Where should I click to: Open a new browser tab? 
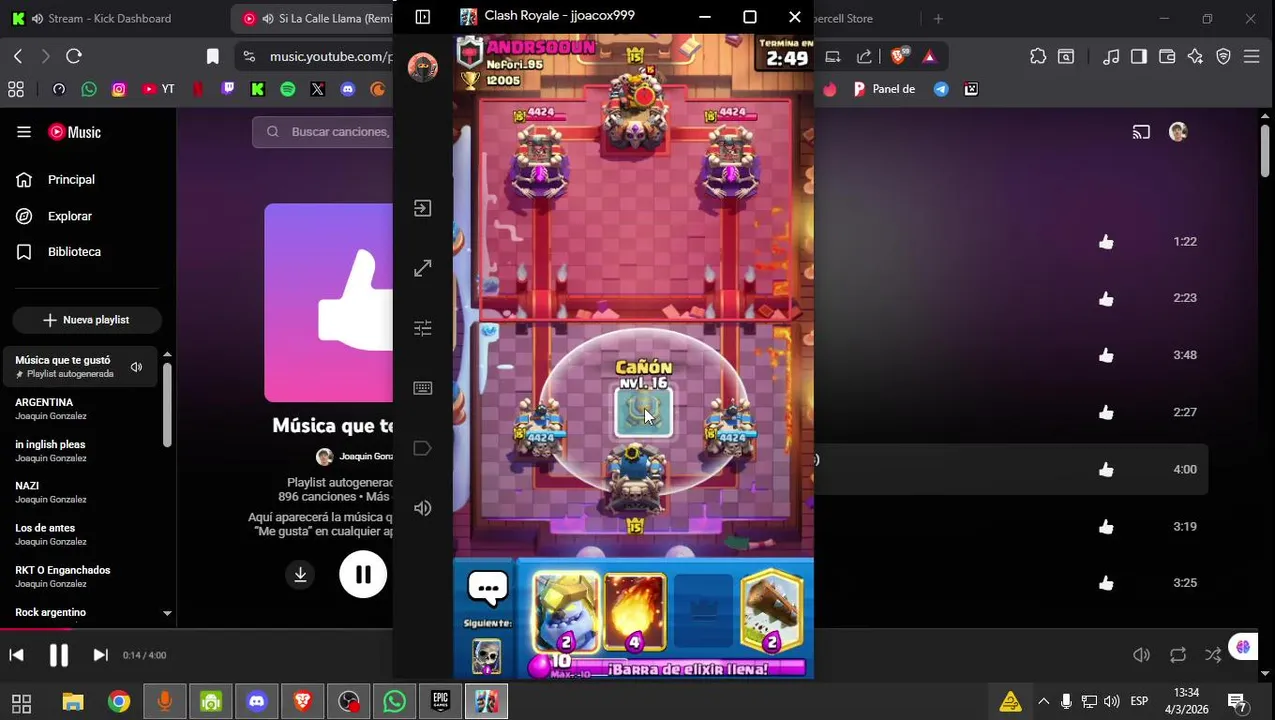click(938, 18)
